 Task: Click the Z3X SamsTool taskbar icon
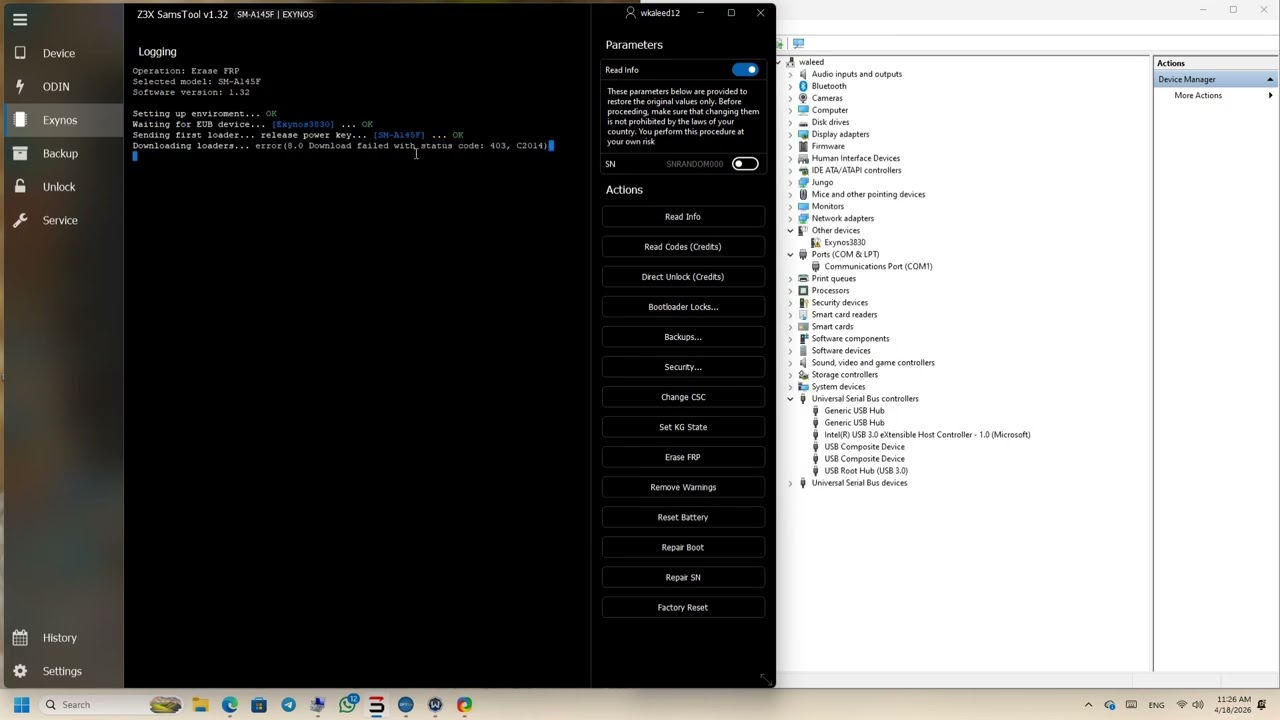click(x=377, y=705)
